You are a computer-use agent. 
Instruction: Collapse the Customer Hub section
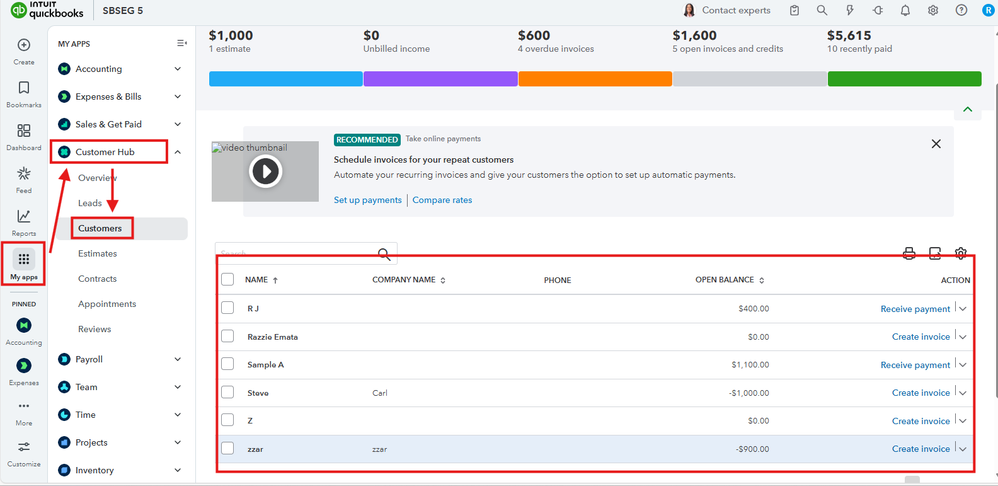(177, 152)
